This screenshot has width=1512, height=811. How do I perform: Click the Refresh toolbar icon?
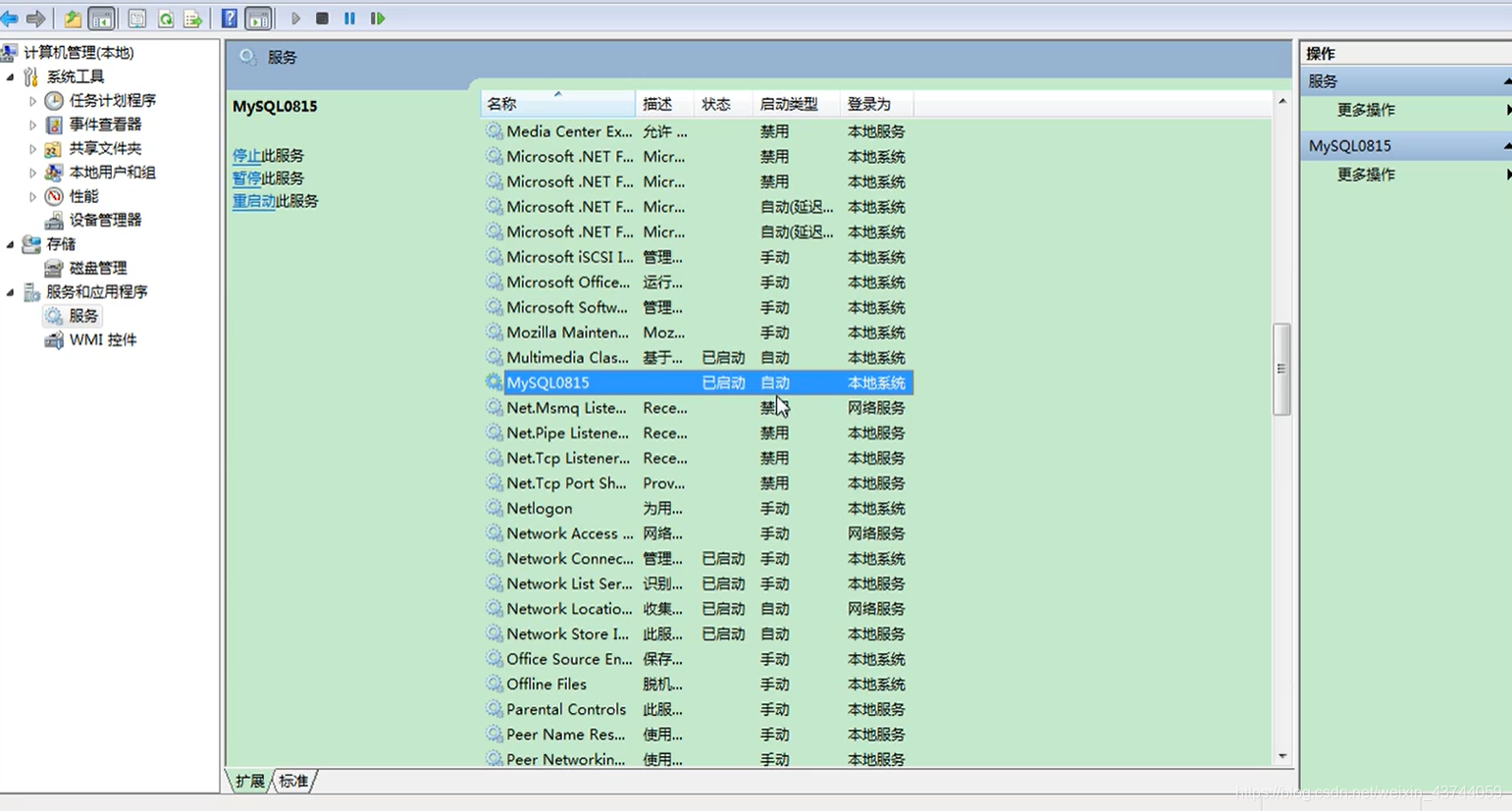[x=166, y=19]
